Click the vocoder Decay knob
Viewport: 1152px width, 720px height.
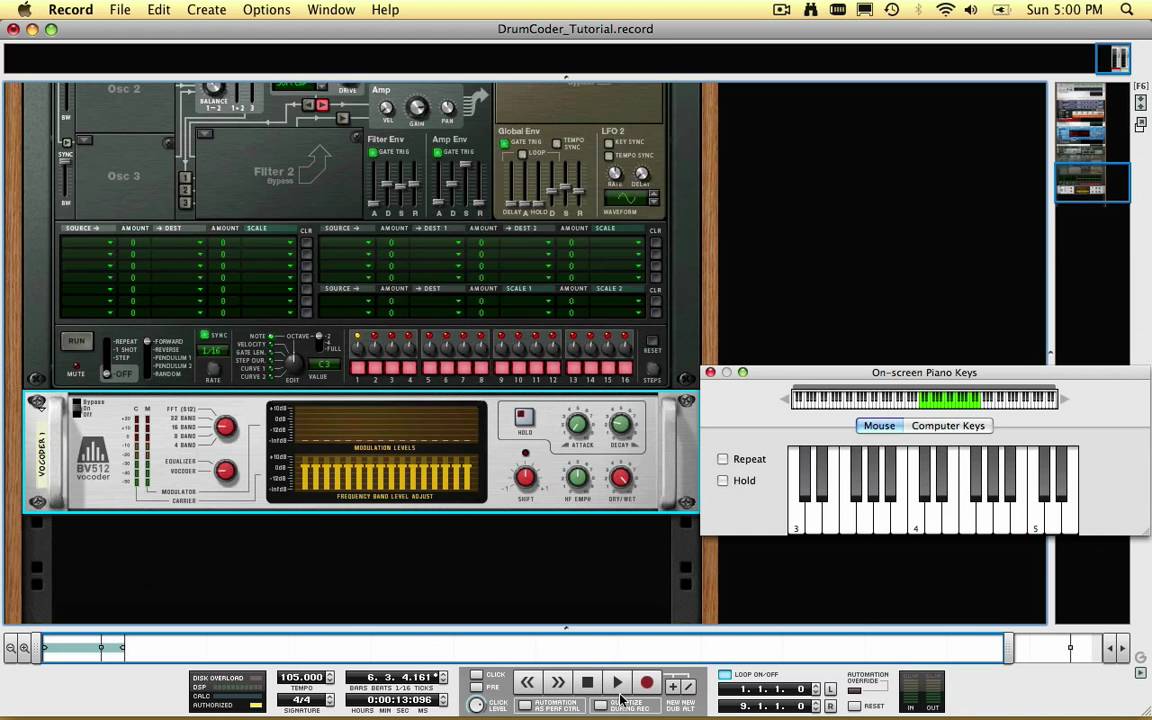tap(620, 424)
